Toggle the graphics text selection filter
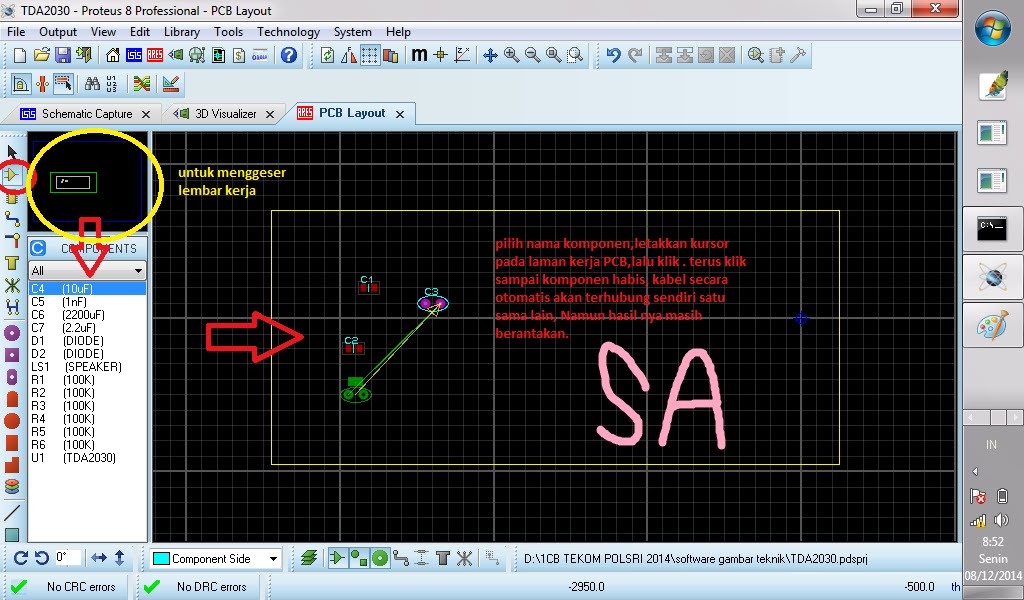This screenshot has height=600, width=1024. tap(443, 558)
